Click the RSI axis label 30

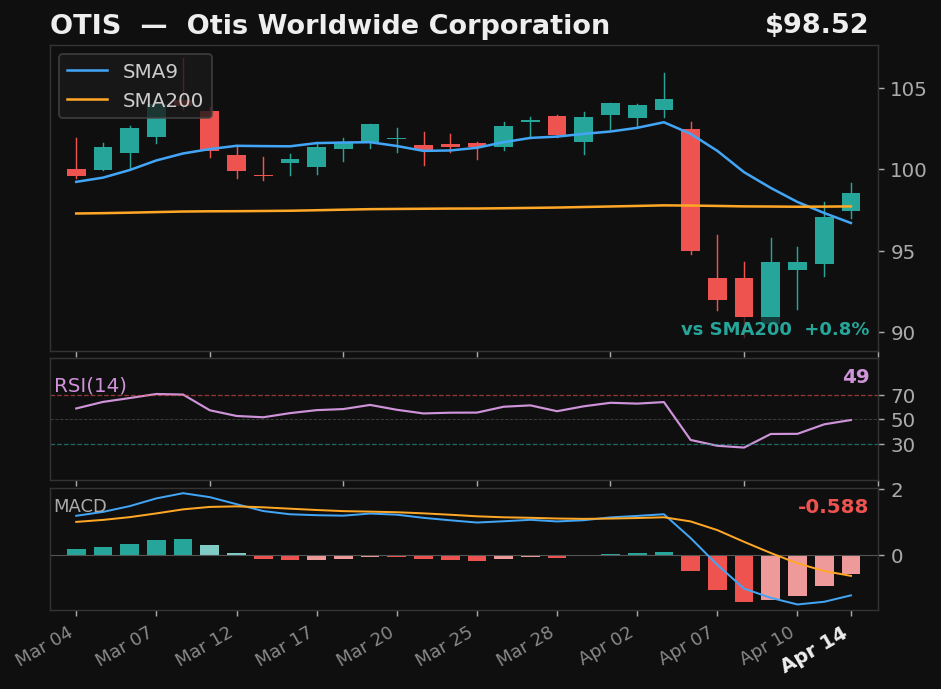903,445
